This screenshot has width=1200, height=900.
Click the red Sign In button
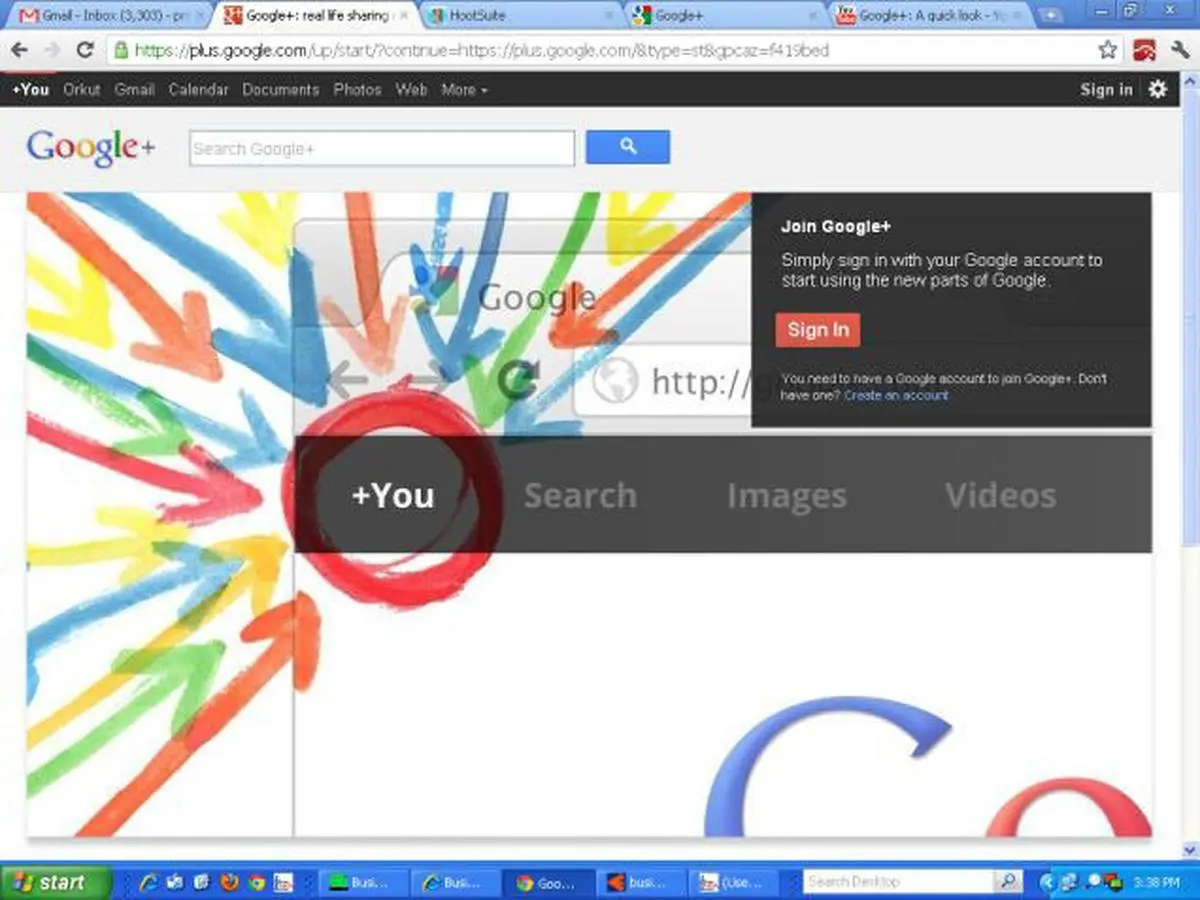818,330
